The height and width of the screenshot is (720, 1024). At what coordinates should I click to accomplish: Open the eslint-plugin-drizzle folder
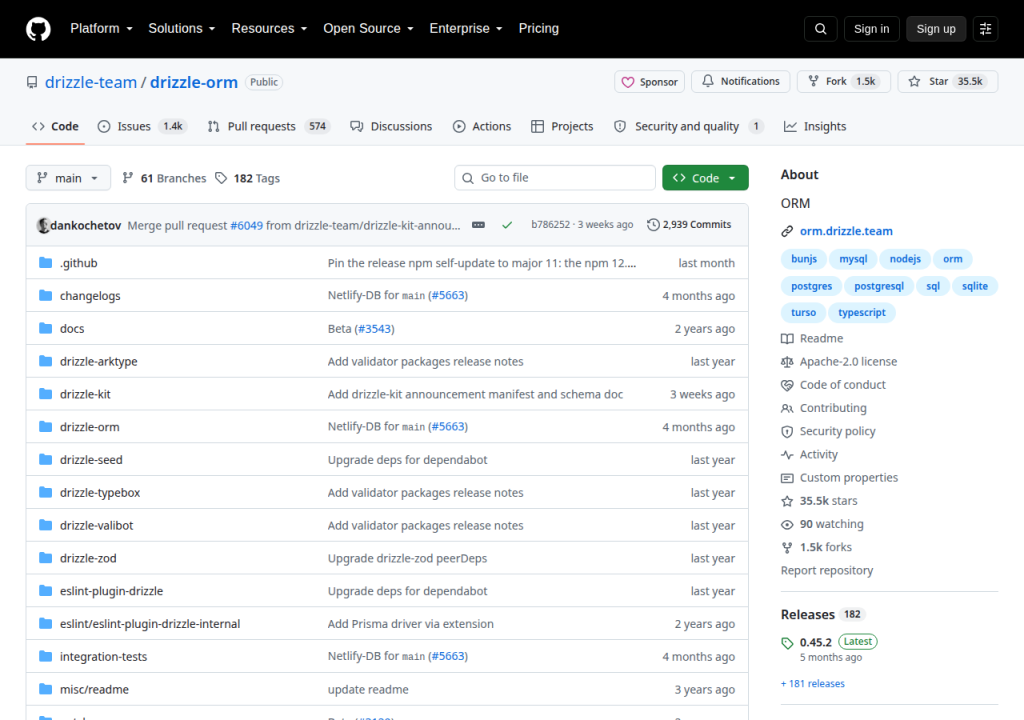pos(112,591)
